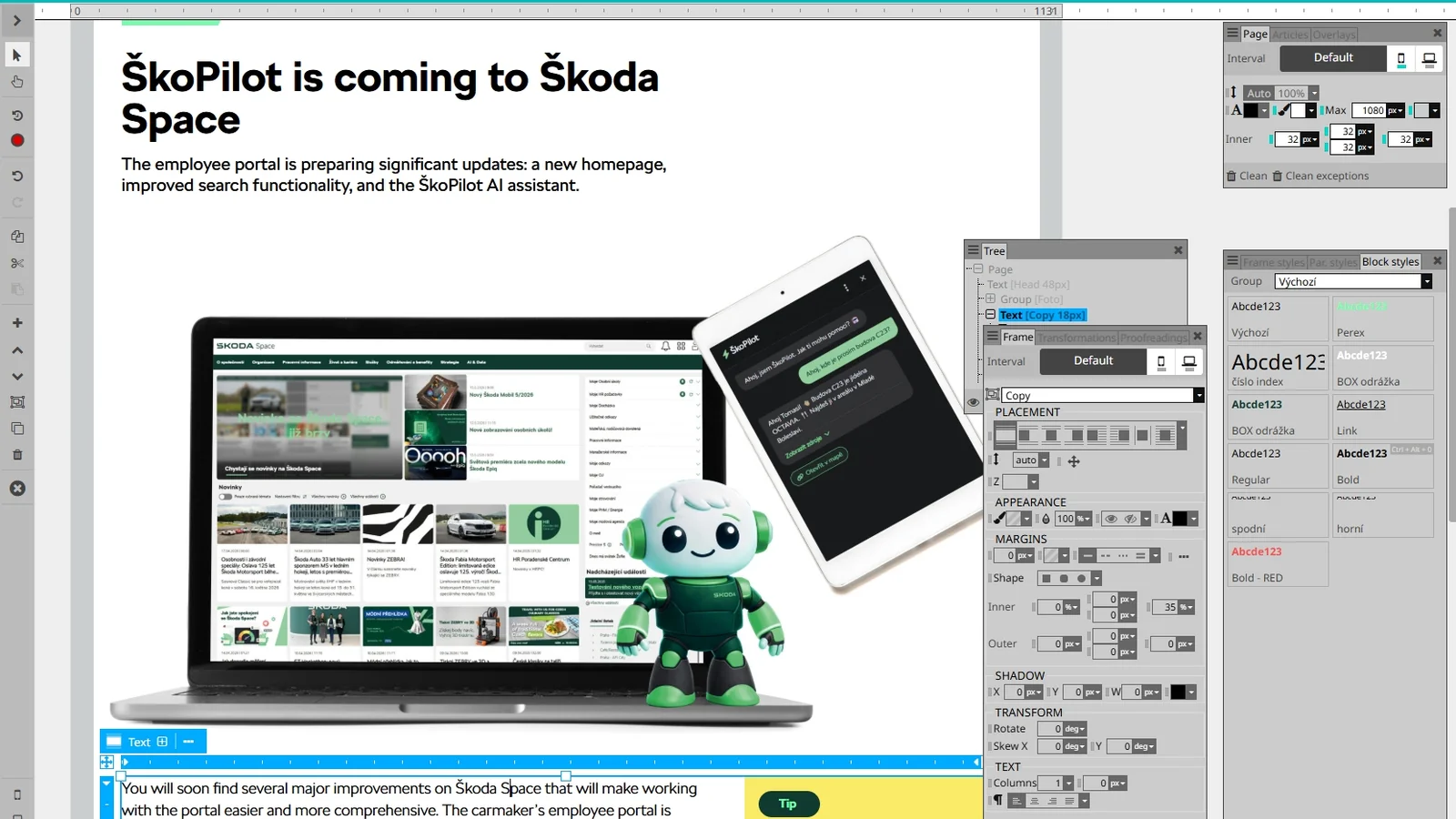The image size is (1456, 819).
Task: Click the scissors cut icon
Action: pos(16,263)
